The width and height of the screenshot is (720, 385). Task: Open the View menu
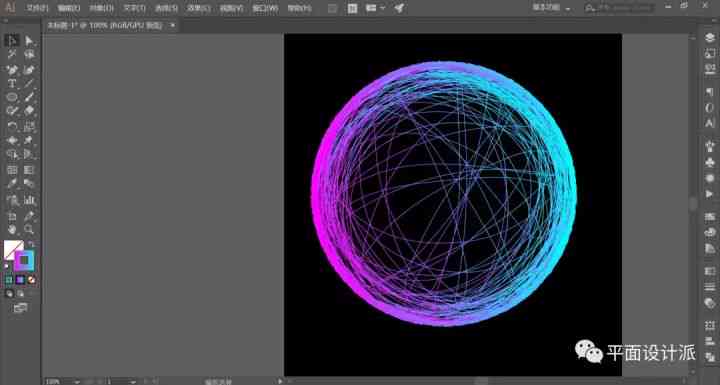point(231,8)
